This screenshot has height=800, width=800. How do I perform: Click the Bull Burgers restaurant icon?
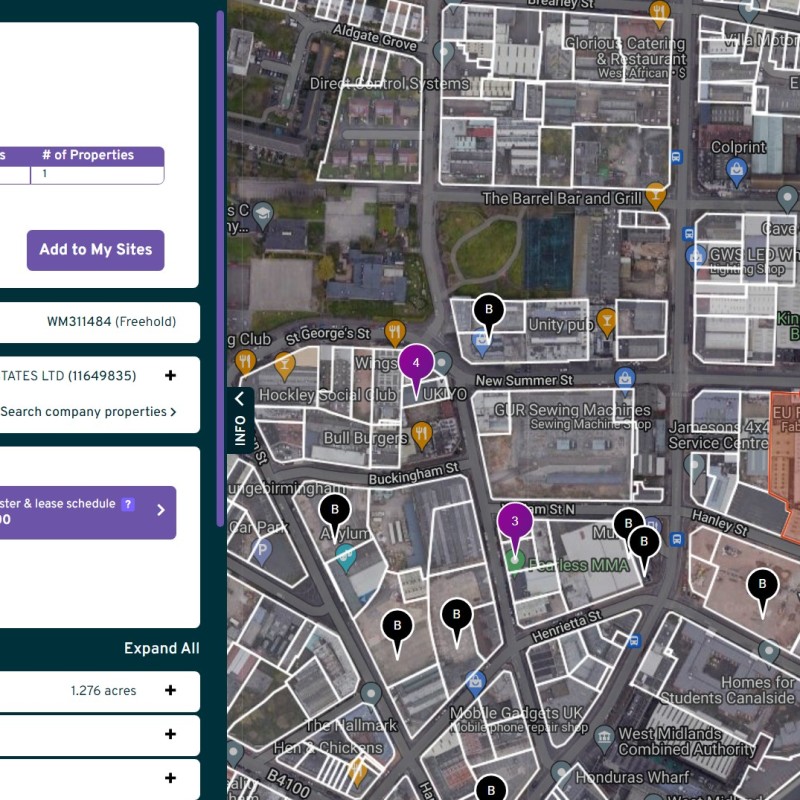pos(421,435)
